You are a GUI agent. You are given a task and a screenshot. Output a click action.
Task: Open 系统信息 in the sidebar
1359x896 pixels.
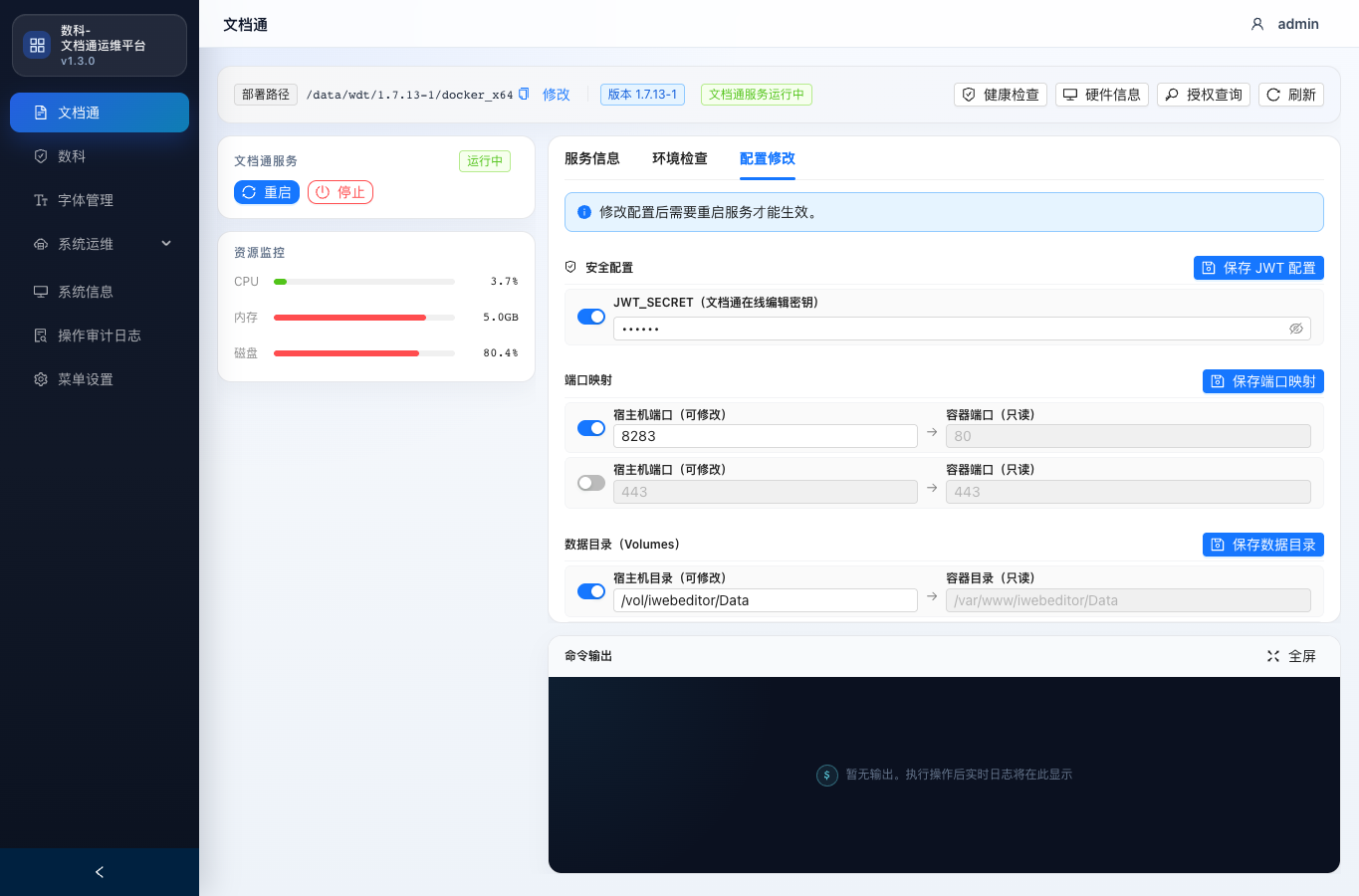pyautogui.click(x=100, y=292)
